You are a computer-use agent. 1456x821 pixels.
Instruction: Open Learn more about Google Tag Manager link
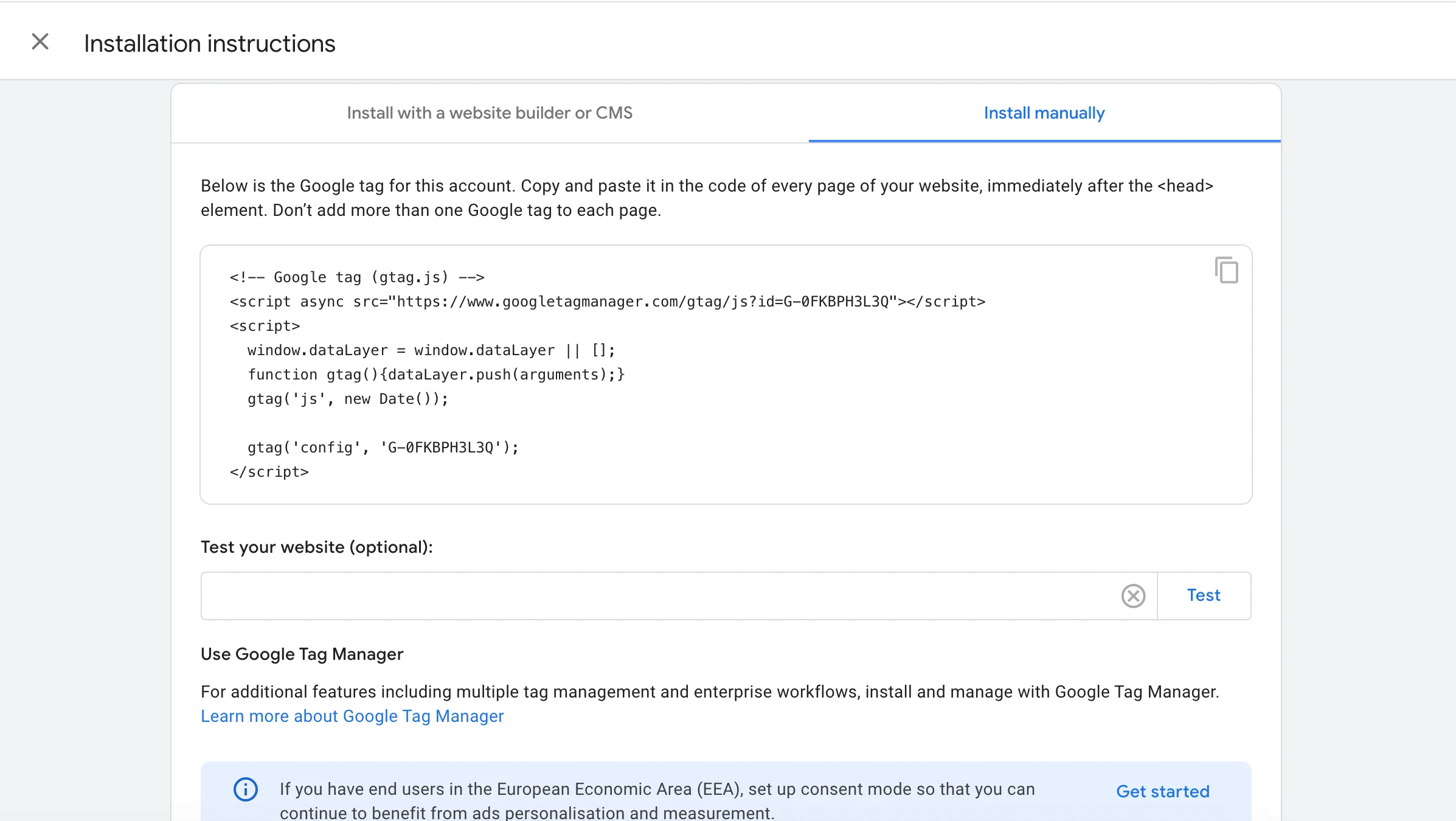pyautogui.click(x=352, y=716)
